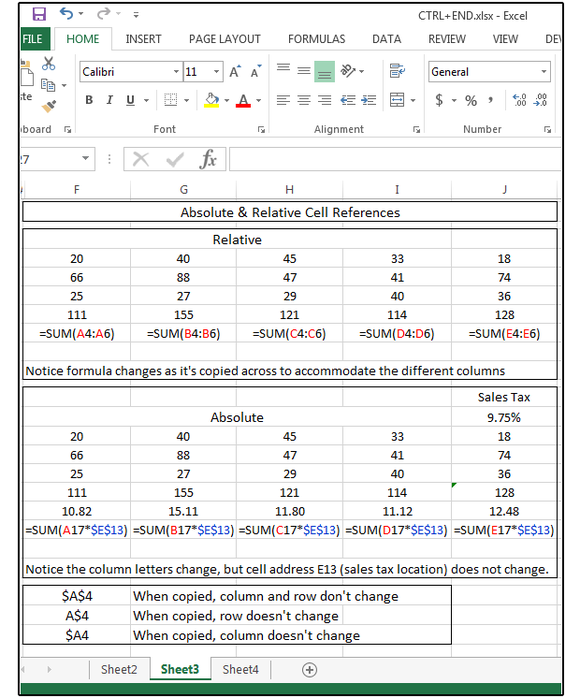Toggle the highlighted Bottom Align button
The image size is (580, 698).
coord(324,72)
